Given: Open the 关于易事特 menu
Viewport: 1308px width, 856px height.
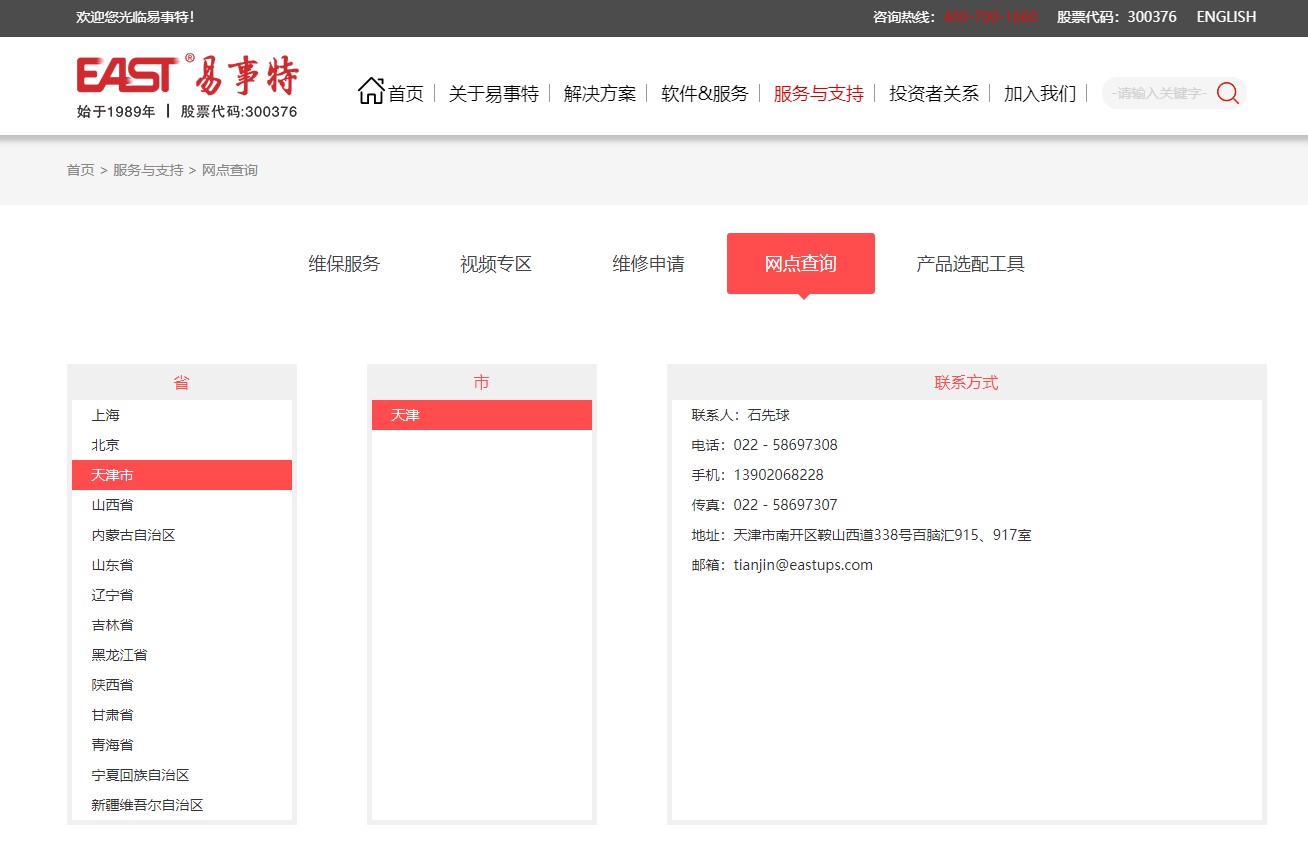Looking at the screenshot, I should point(493,94).
